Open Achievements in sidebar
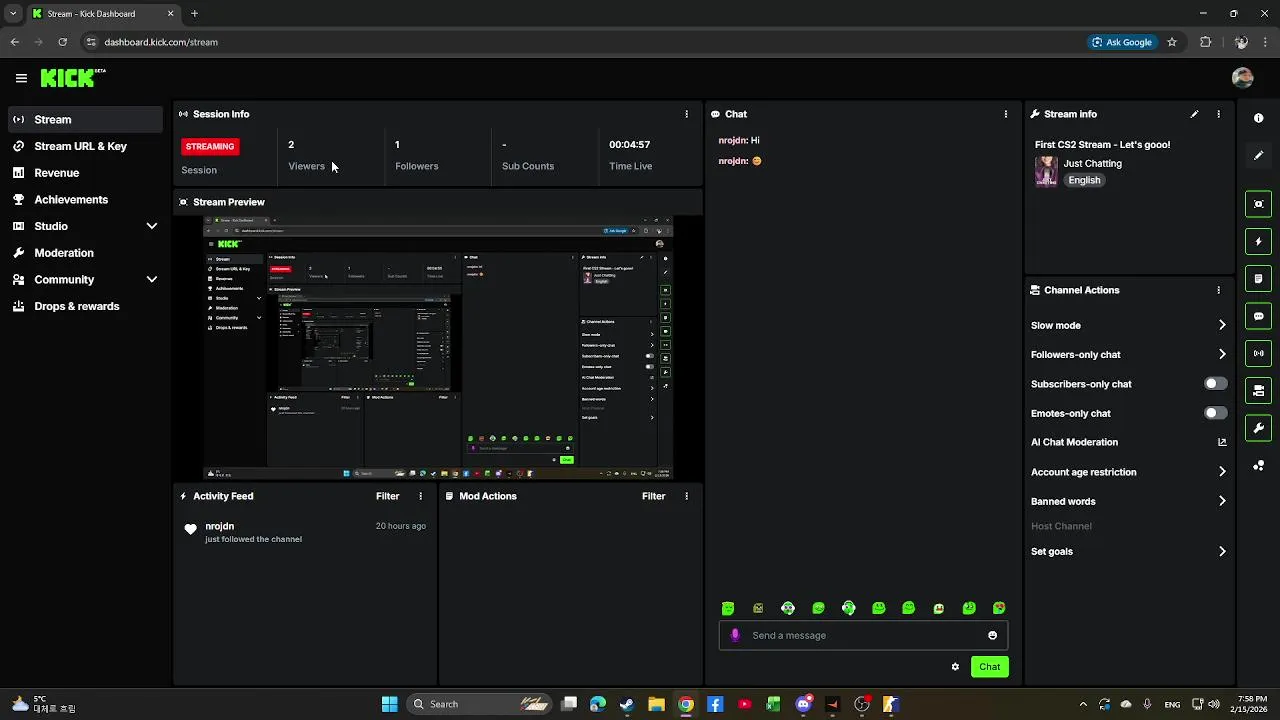 pos(85,199)
